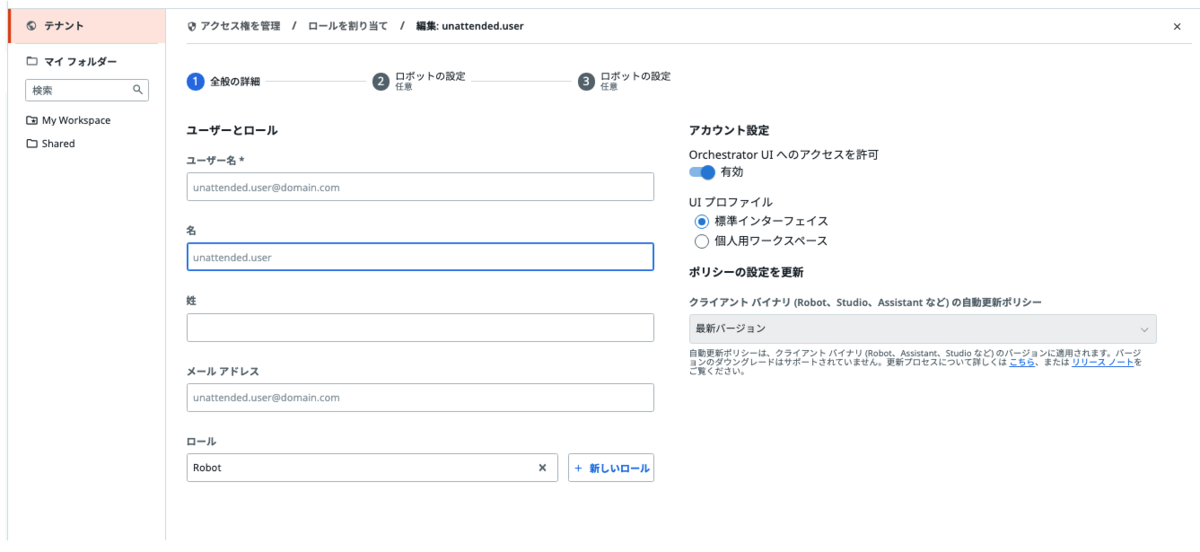Image resolution: width=1200 pixels, height=552 pixels.
Task: Select 個人用ワークスペース radio button
Action: [x=701, y=241]
